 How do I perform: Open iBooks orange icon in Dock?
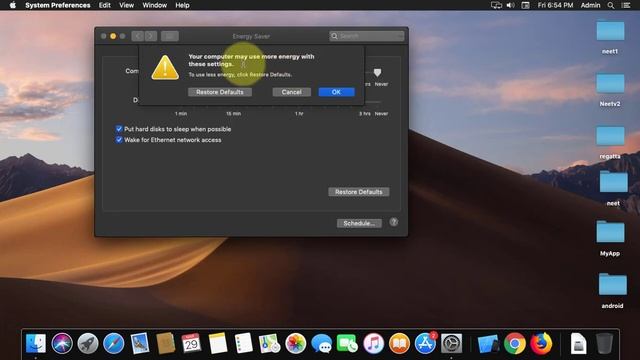(x=399, y=343)
